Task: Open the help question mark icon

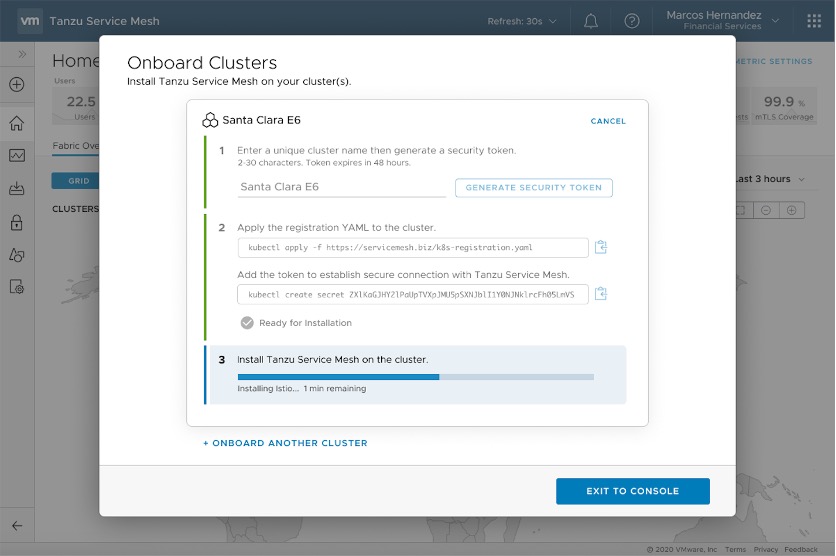Action: pyautogui.click(x=632, y=21)
